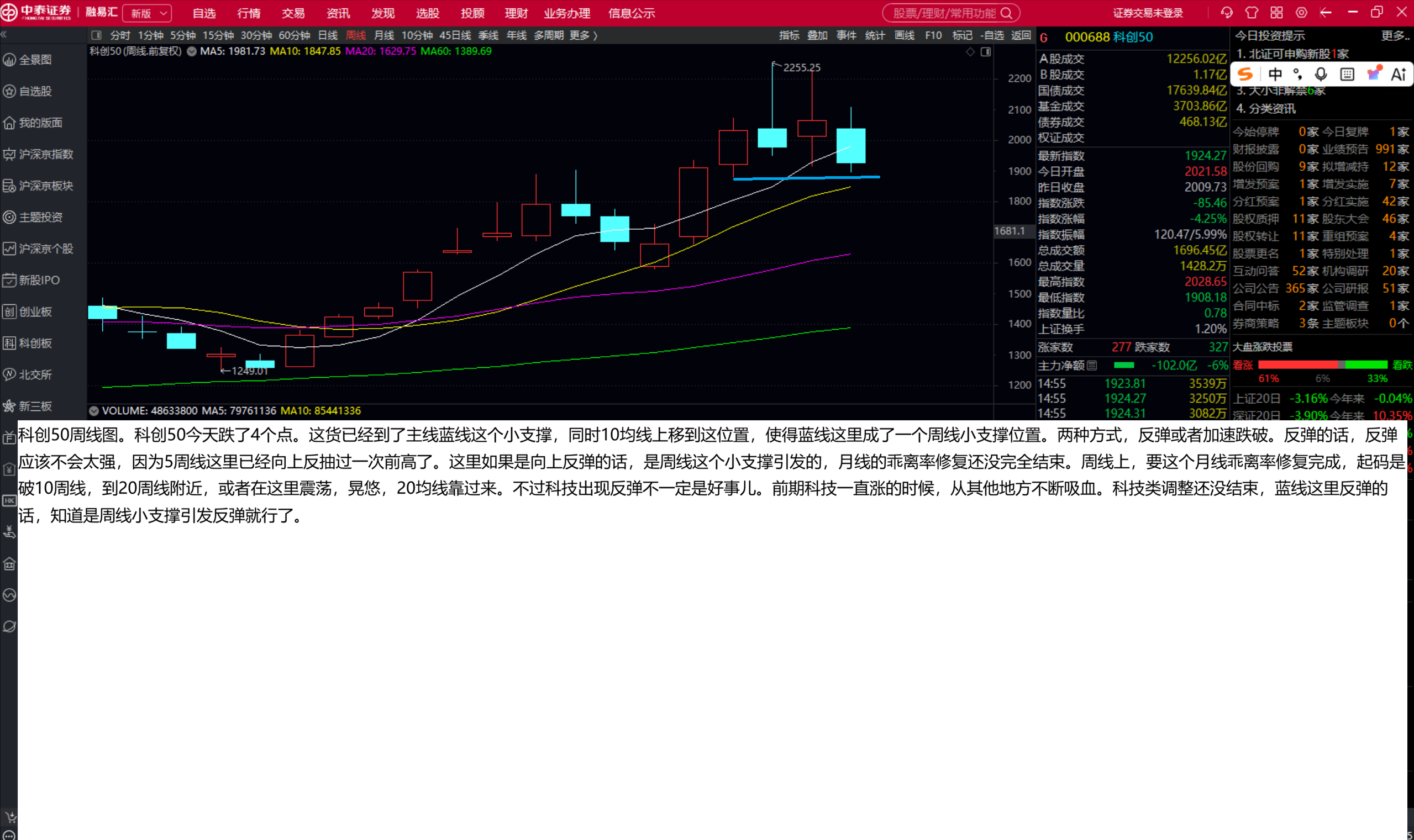Toggle the chart side panel square icon
Image resolution: width=1414 pixels, height=840 pixels.
coord(986,52)
